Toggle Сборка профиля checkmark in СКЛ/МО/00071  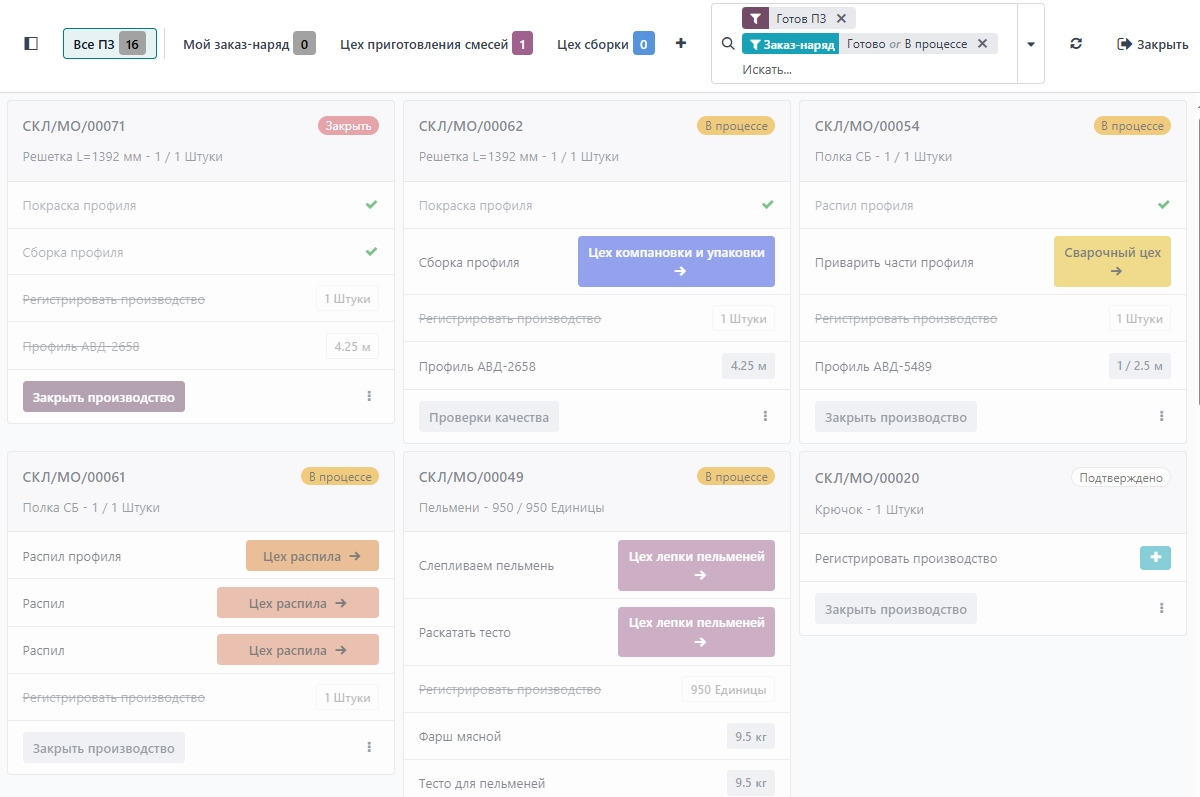(x=371, y=252)
